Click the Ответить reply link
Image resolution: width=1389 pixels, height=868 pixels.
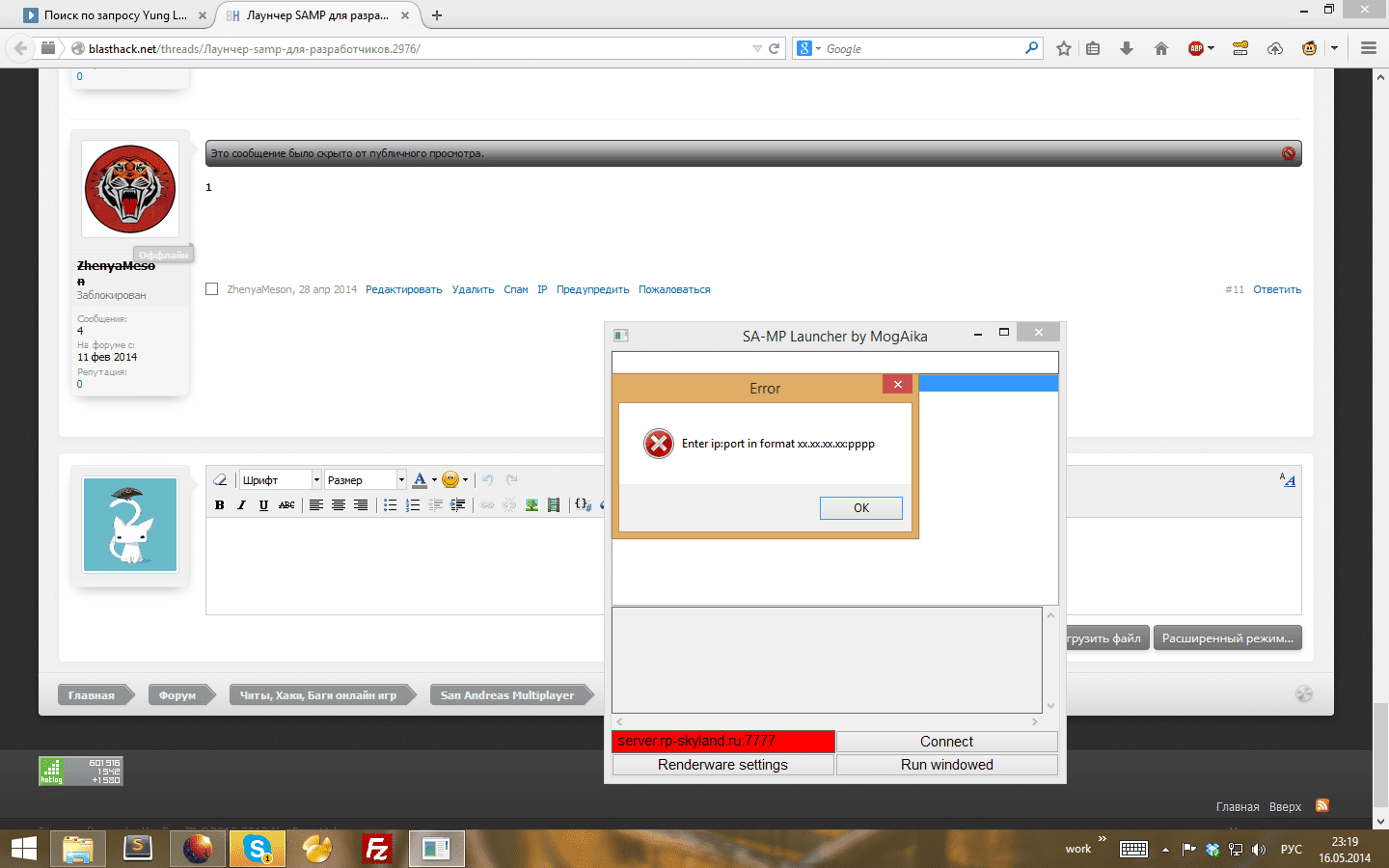click(1276, 289)
